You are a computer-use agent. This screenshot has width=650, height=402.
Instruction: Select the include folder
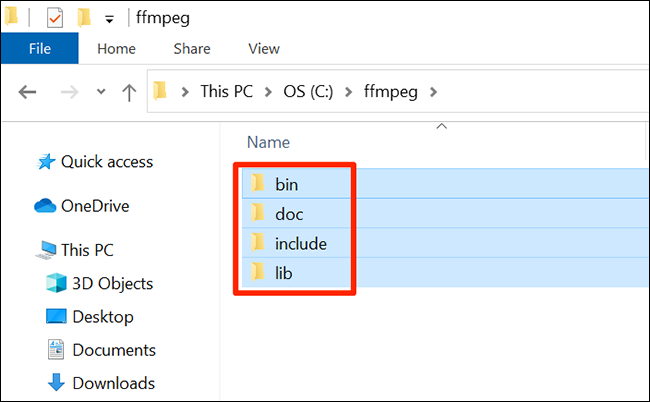click(x=300, y=242)
